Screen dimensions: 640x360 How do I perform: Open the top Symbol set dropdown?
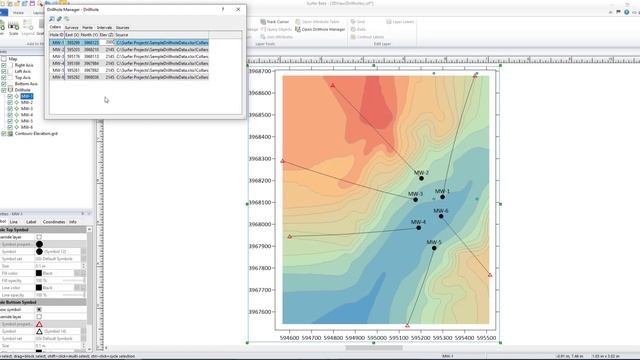point(84,259)
